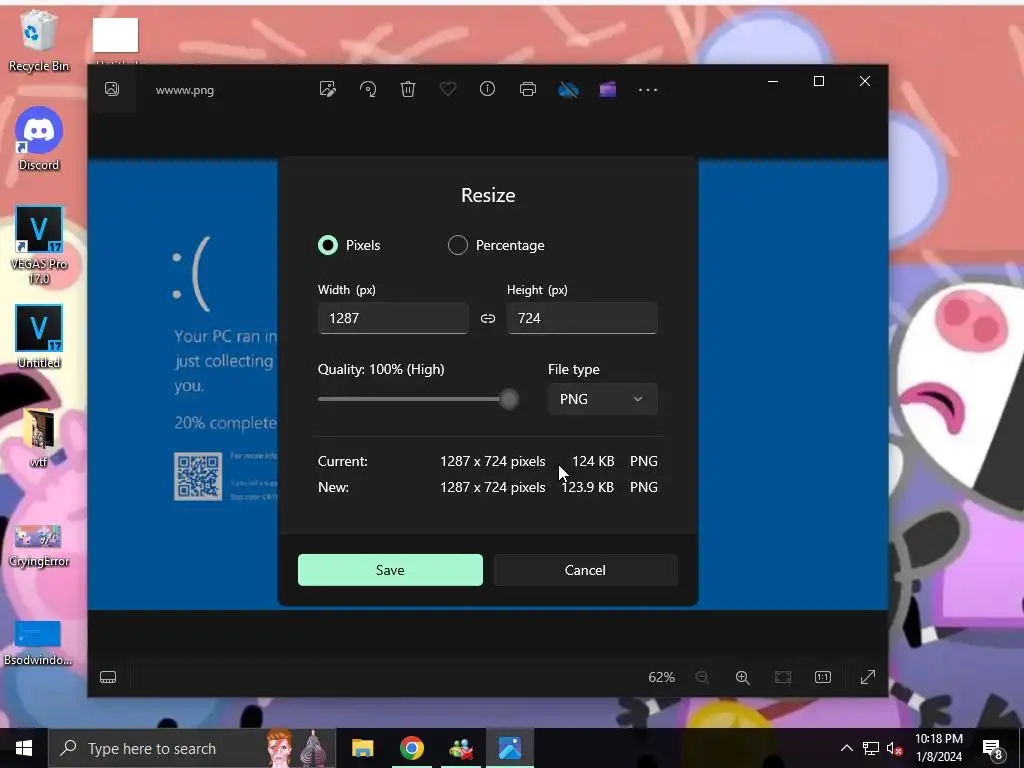
Task: Click the 62% zoom level text
Action: tap(662, 677)
